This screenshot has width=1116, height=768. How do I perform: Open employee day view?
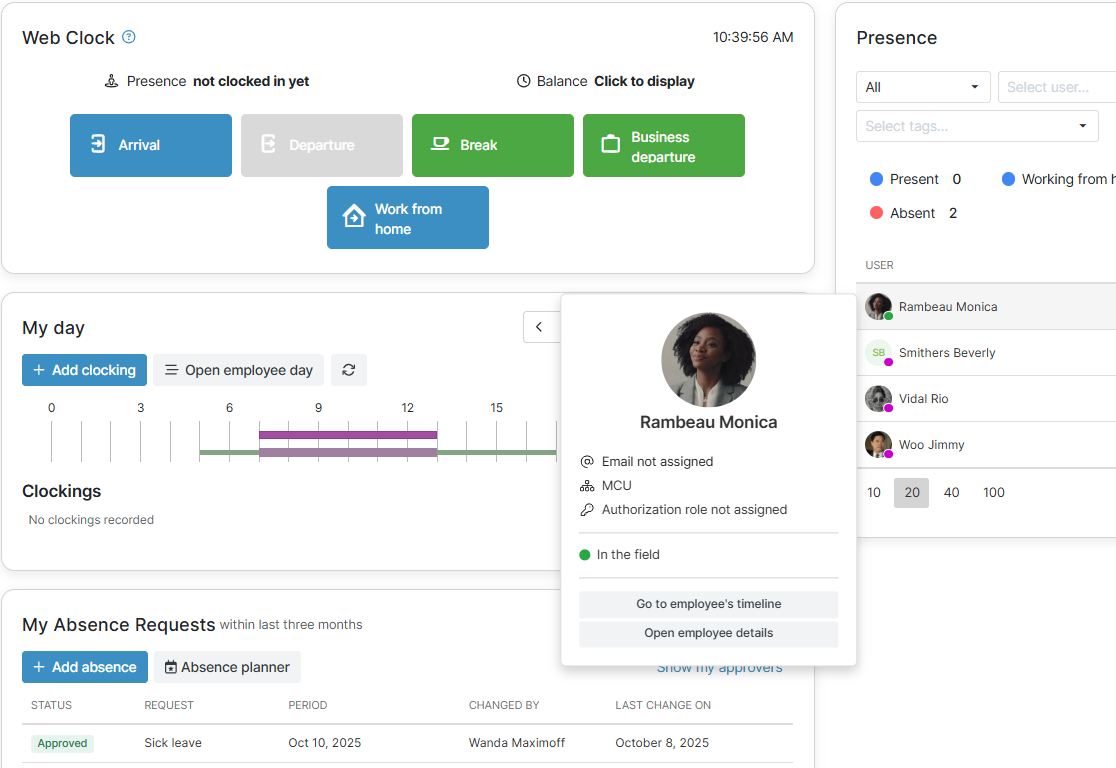click(x=238, y=370)
